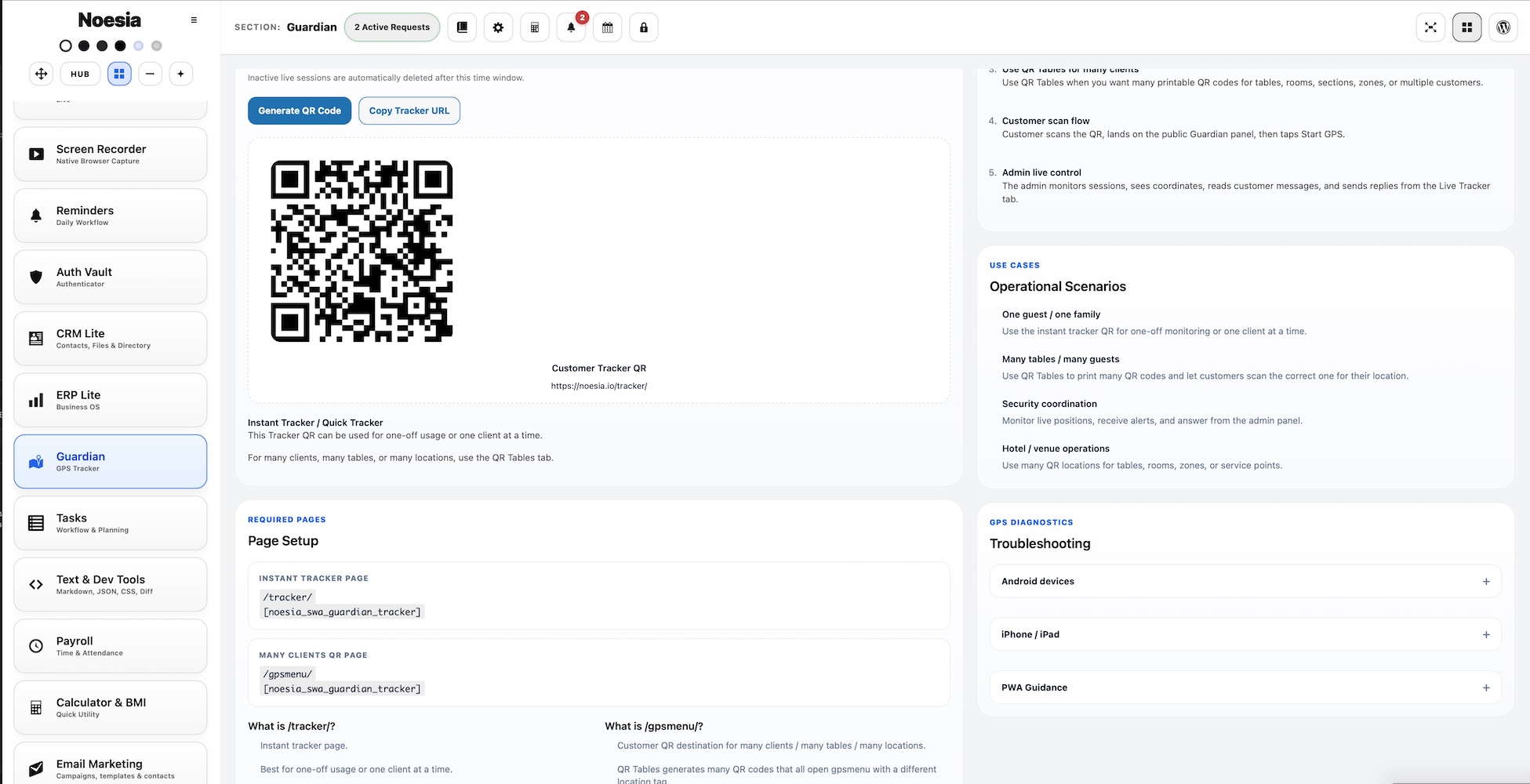
Task: Click the Screen Recorder play icon
Action: pos(36,154)
